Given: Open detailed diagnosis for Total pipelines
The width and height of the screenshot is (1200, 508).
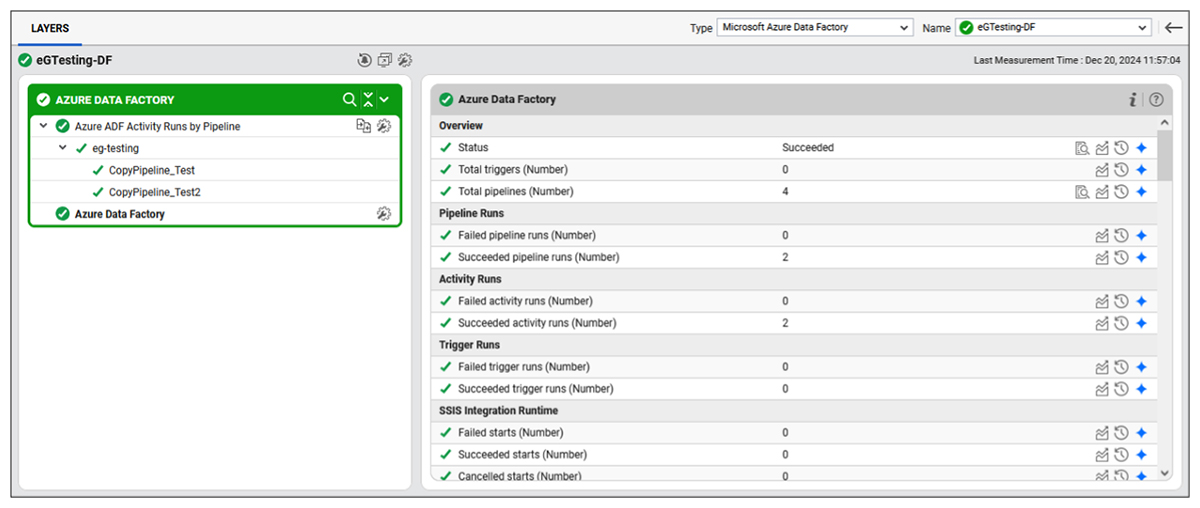Looking at the screenshot, I should (1081, 192).
